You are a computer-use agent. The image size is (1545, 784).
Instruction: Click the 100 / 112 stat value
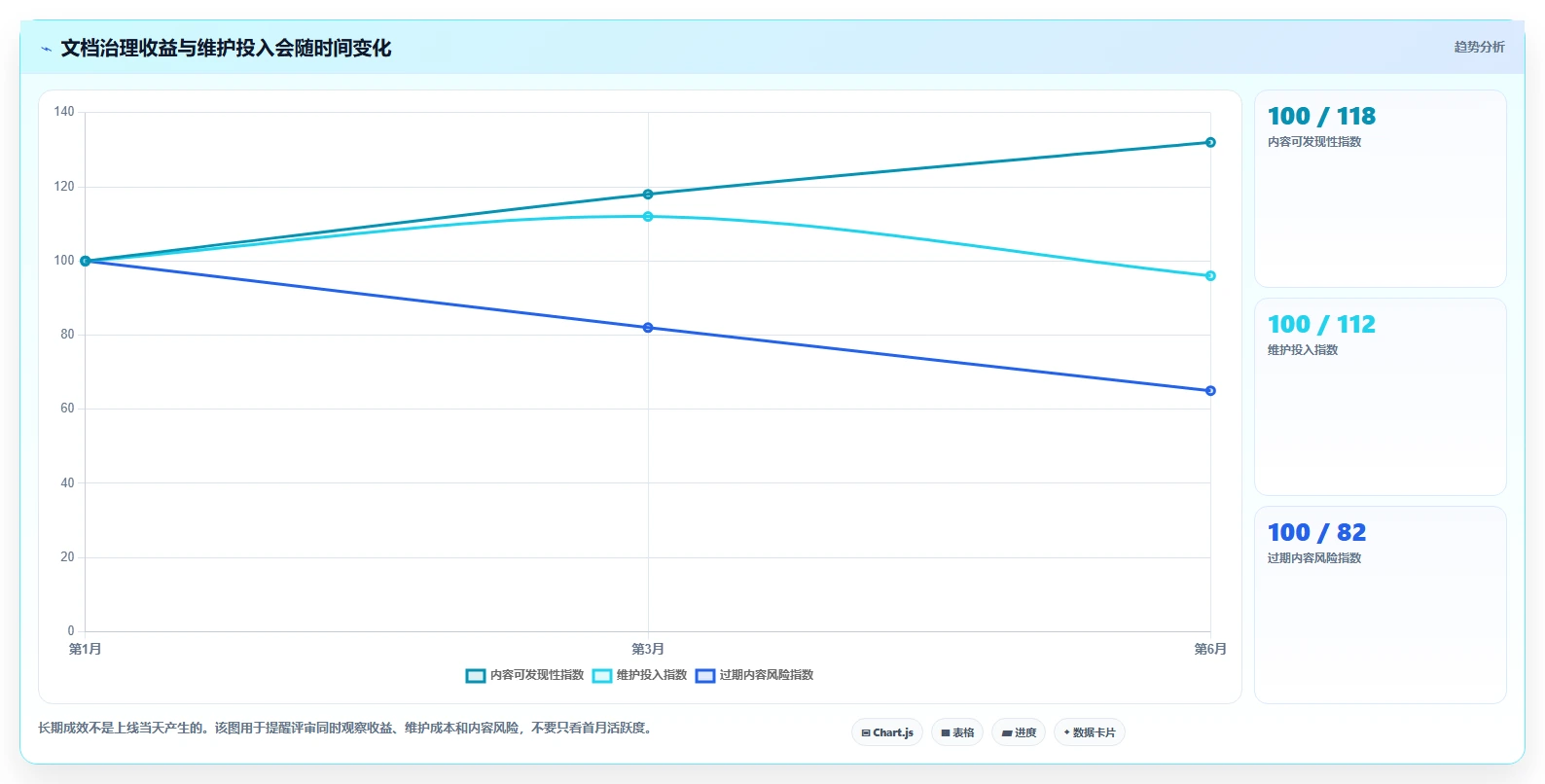[x=1321, y=325]
